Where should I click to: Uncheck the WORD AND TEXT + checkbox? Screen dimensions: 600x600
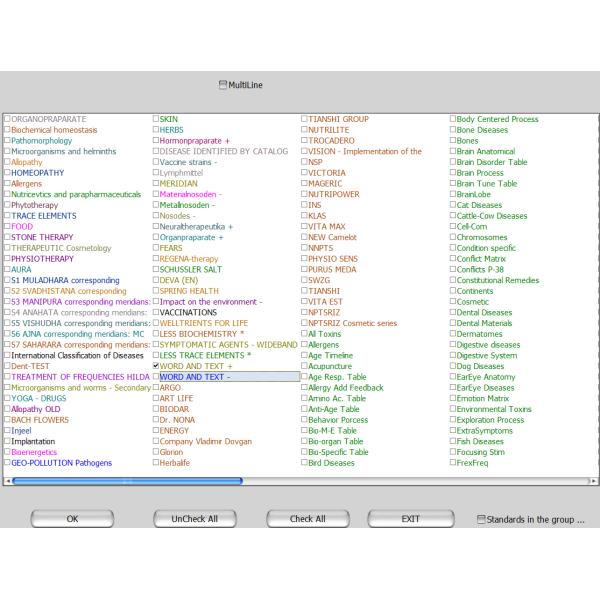click(x=156, y=366)
